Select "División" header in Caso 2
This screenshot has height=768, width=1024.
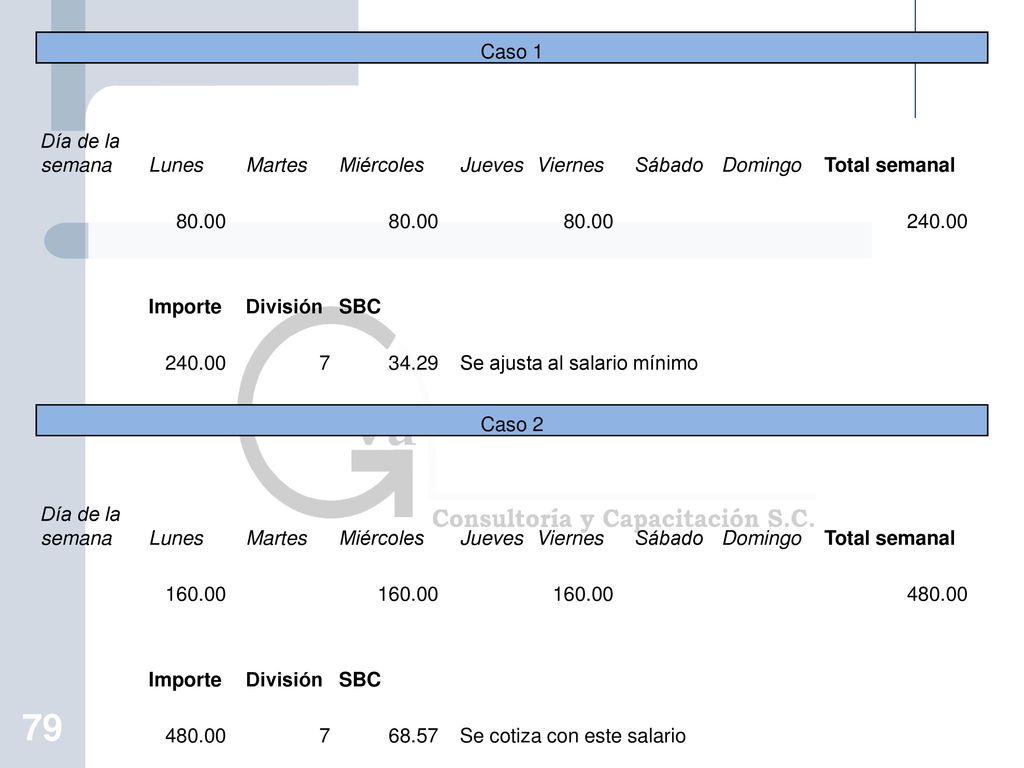[x=284, y=679]
